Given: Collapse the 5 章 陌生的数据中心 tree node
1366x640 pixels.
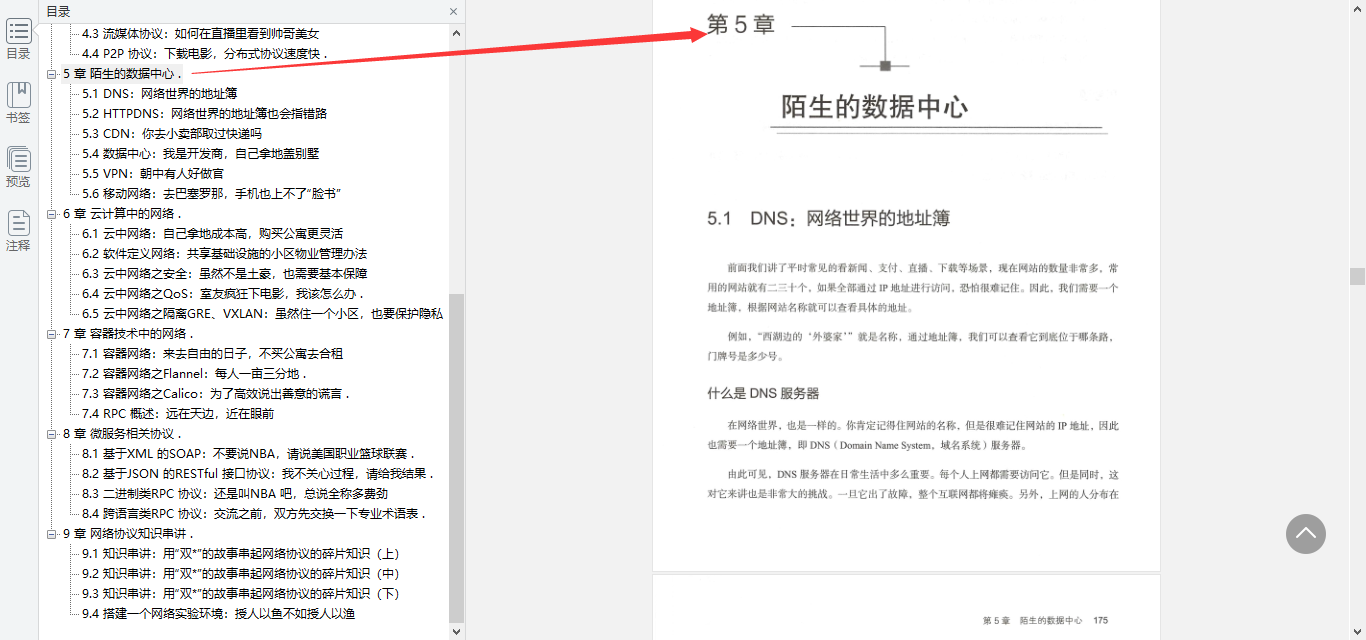Looking at the screenshot, I should point(52,74).
